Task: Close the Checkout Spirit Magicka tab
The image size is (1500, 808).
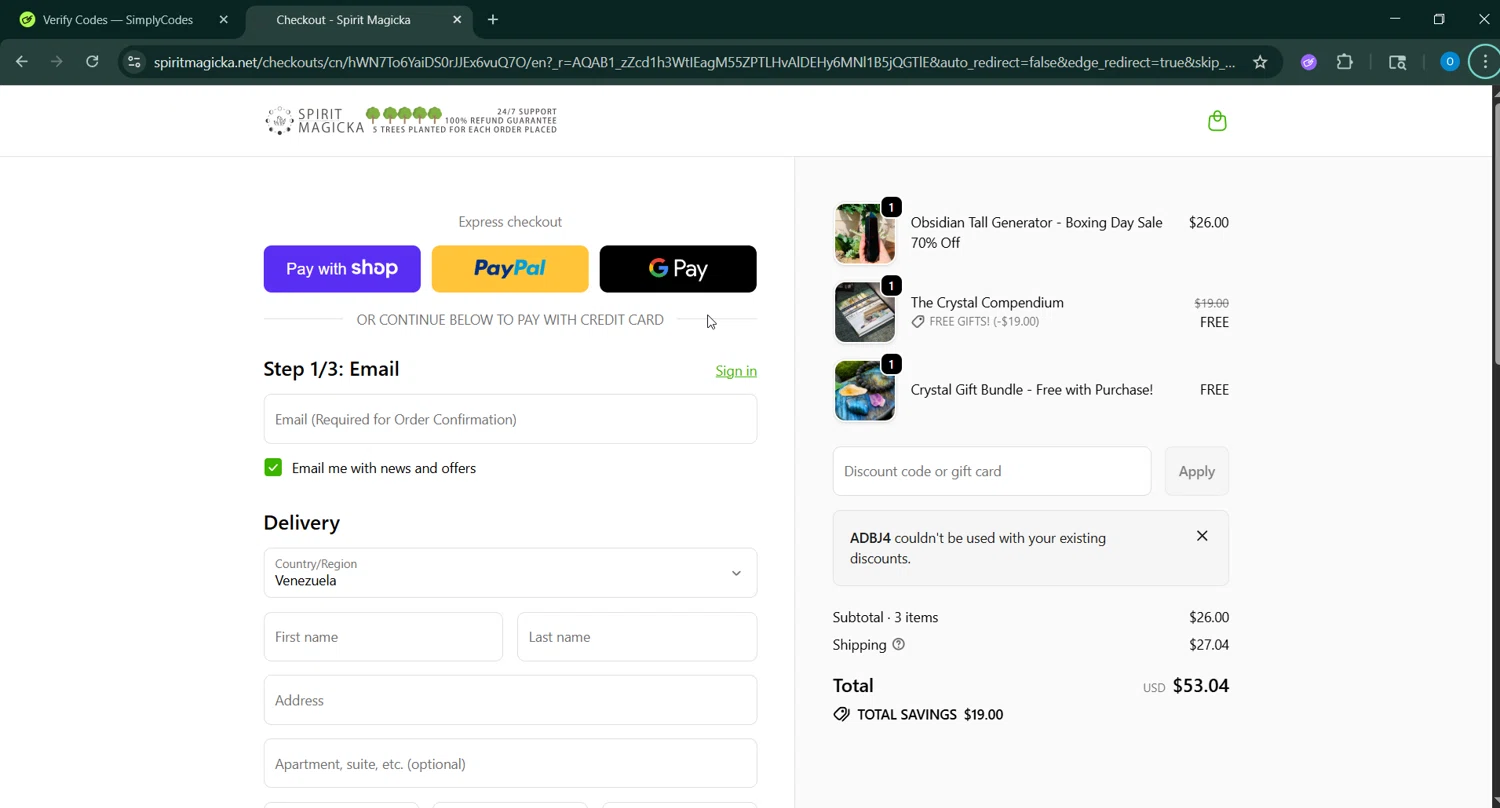Action: 457,19
